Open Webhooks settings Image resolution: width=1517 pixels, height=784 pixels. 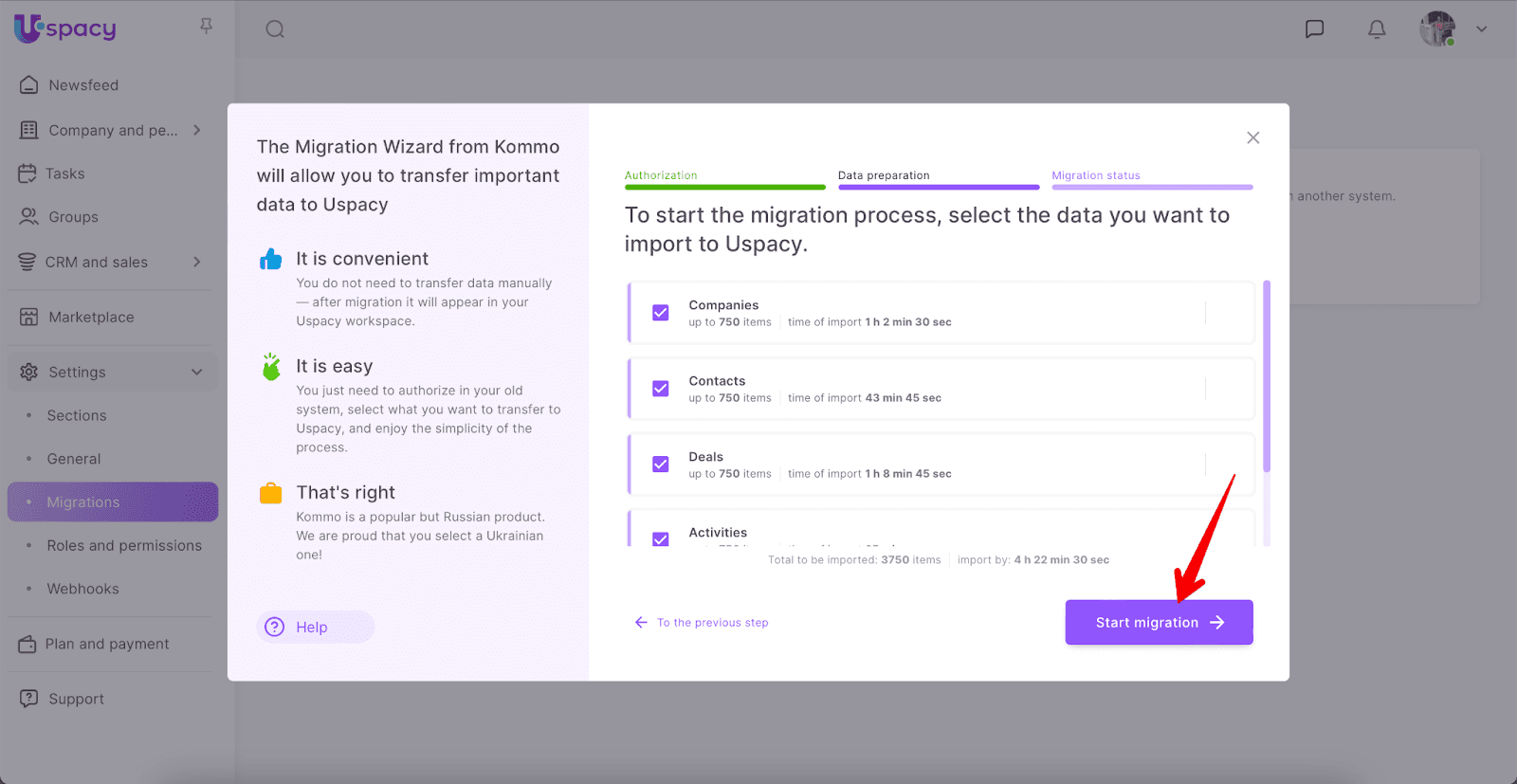coord(83,589)
